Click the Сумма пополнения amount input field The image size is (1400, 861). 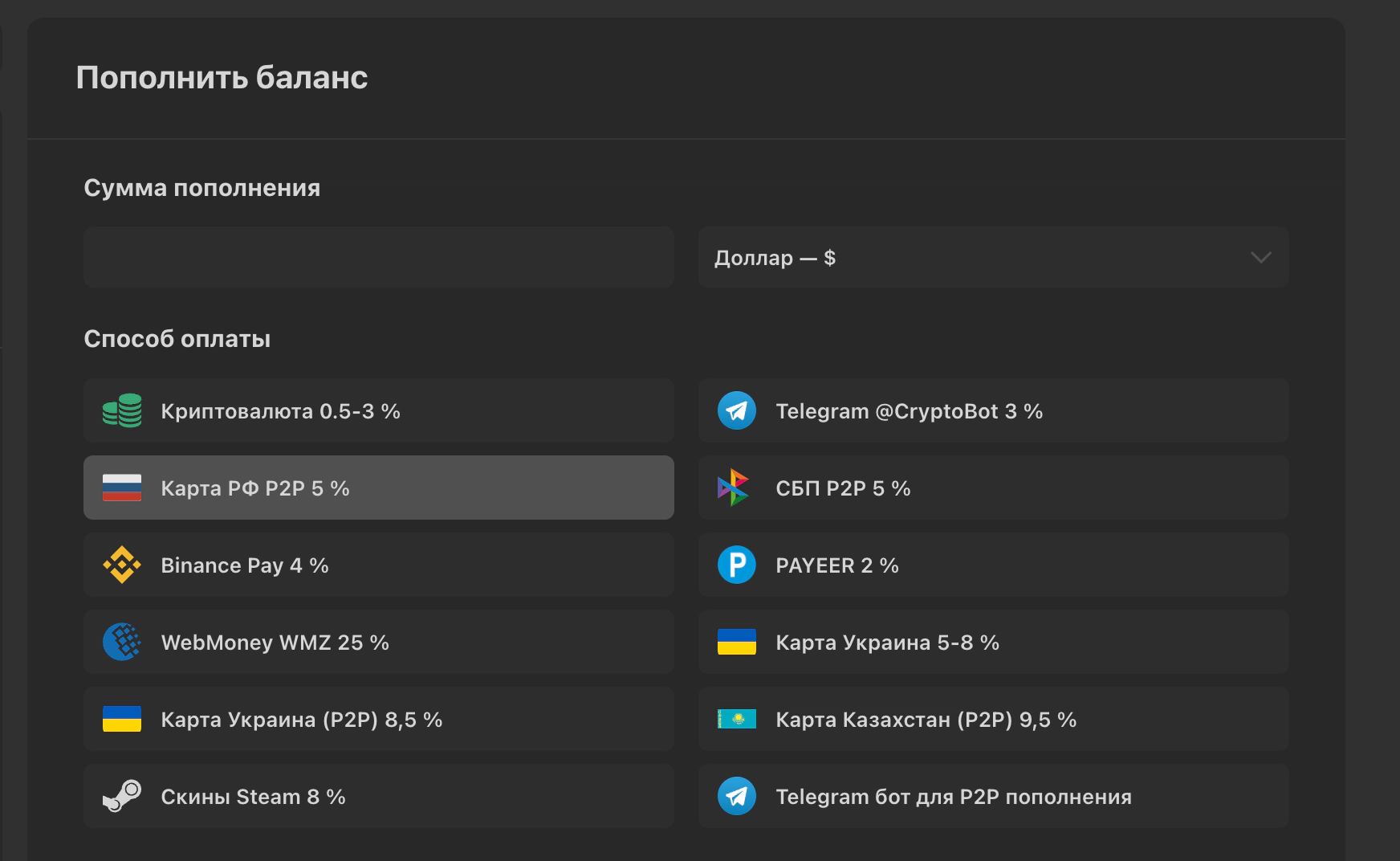[x=378, y=258]
